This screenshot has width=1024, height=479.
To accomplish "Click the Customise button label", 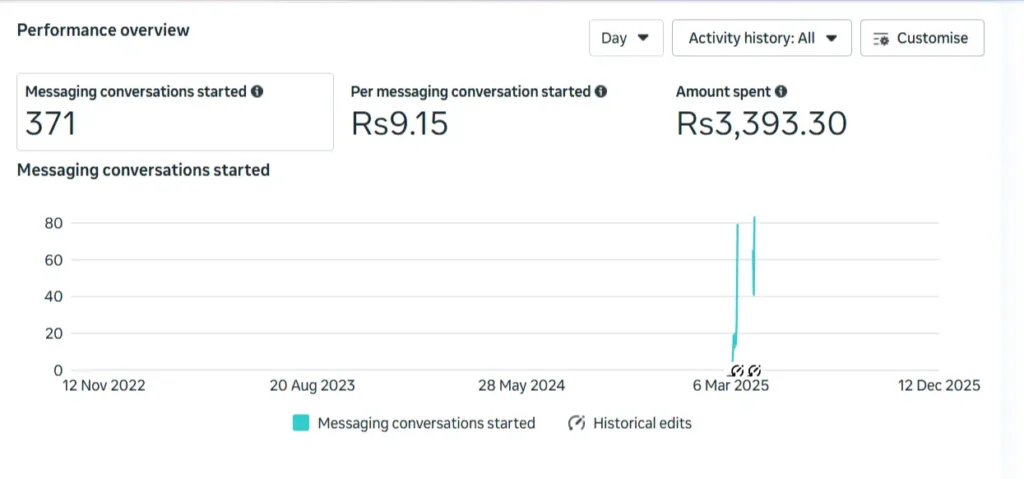I will tap(932, 38).
